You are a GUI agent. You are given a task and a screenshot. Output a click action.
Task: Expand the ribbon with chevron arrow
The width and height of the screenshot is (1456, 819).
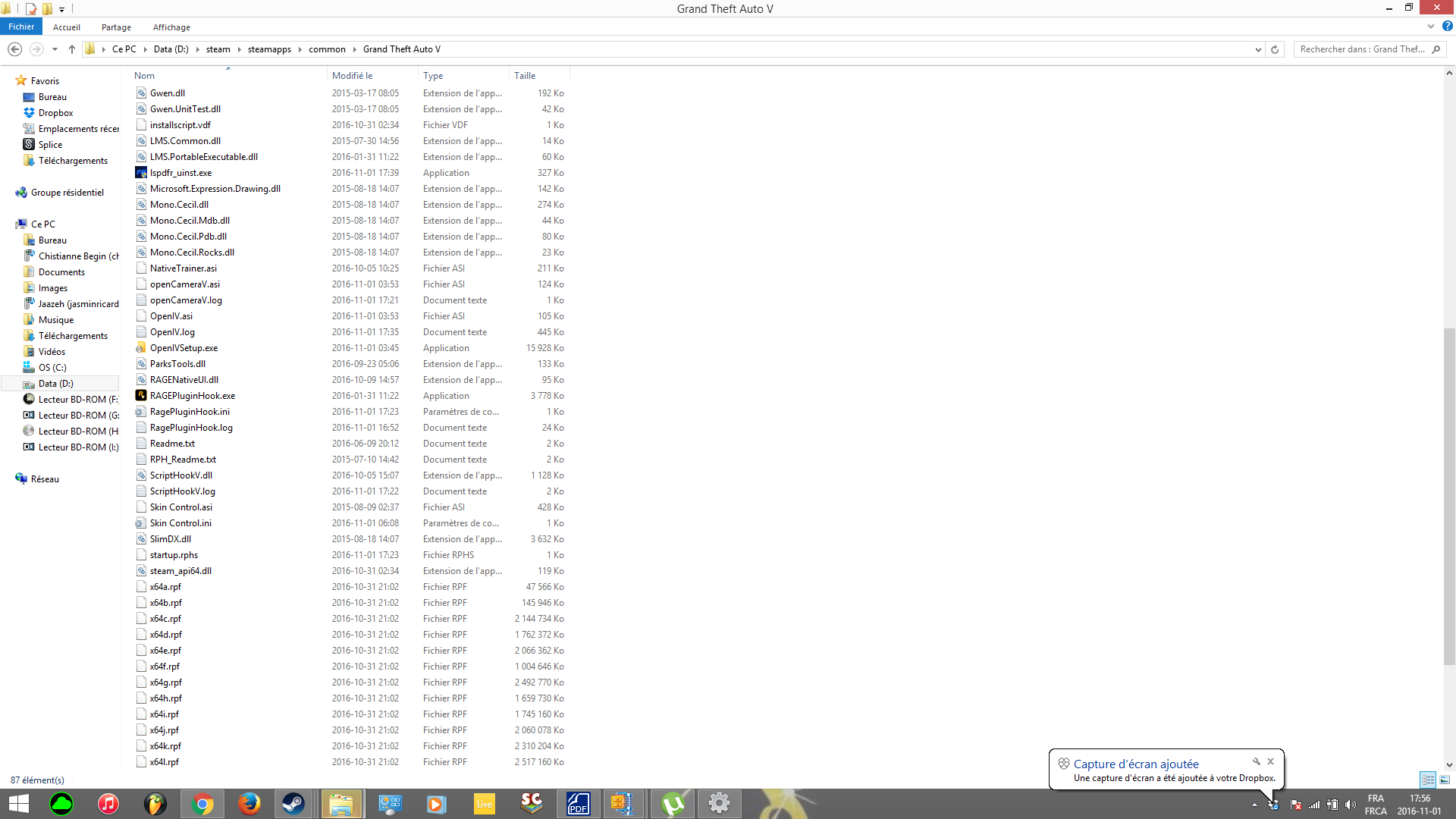click(x=1431, y=26)
